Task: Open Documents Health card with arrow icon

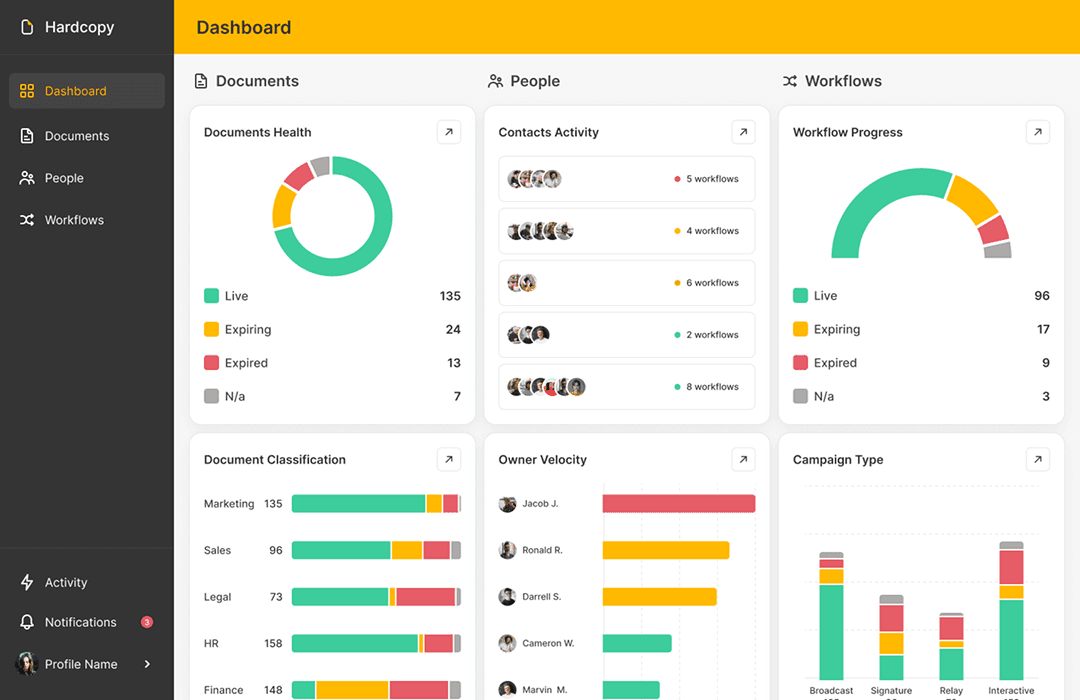Action: 449,132
